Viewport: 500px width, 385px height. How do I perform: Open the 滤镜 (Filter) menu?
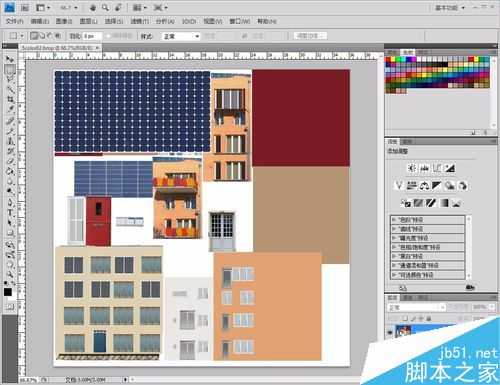[139, 21]
